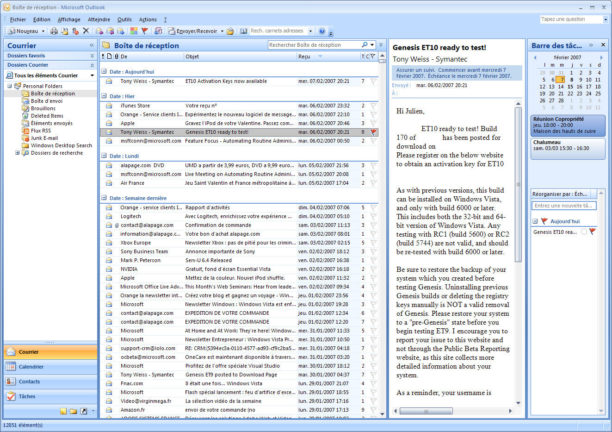The width and height of the screenshot is (612, 432).
Task: Toggle the flag on 'ET10 Activation Keys' email row
Action: 374,81
